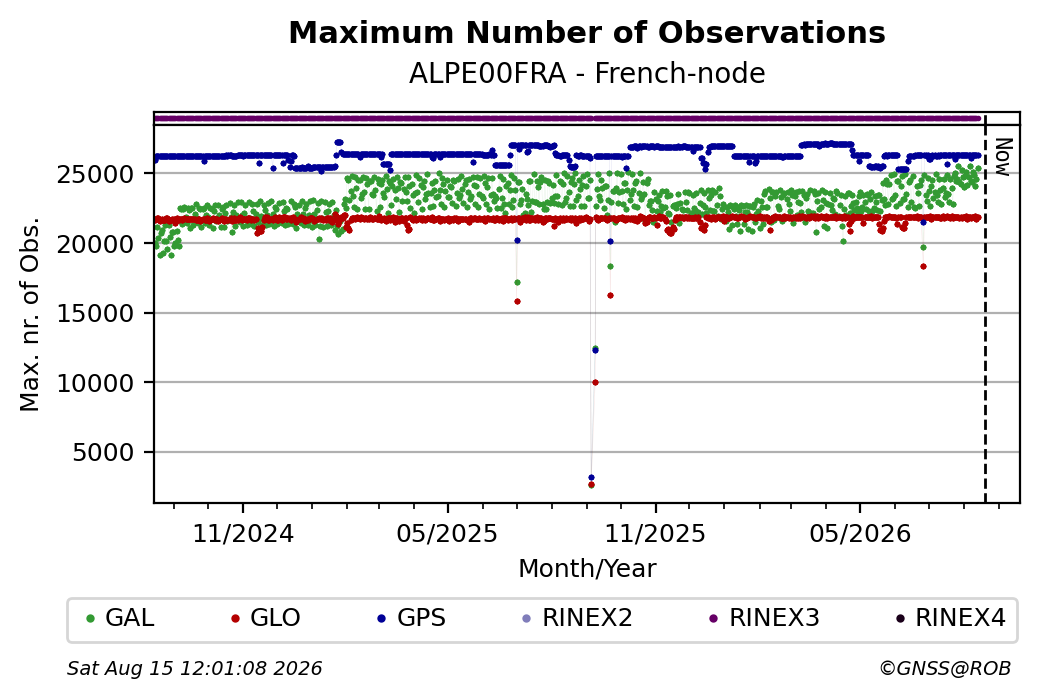This screenshot has width=1040, height=699.
Task: Click the GAL legend entry
Action: 120,618
